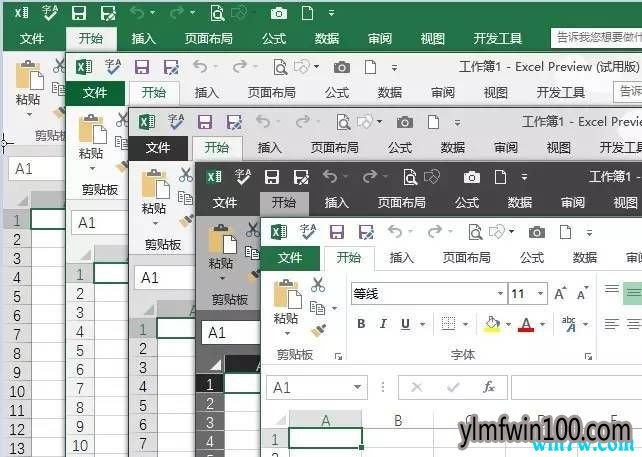Toggle Underline formatting
The width and height of the screenshot is (642, 457).
(405, 324)
